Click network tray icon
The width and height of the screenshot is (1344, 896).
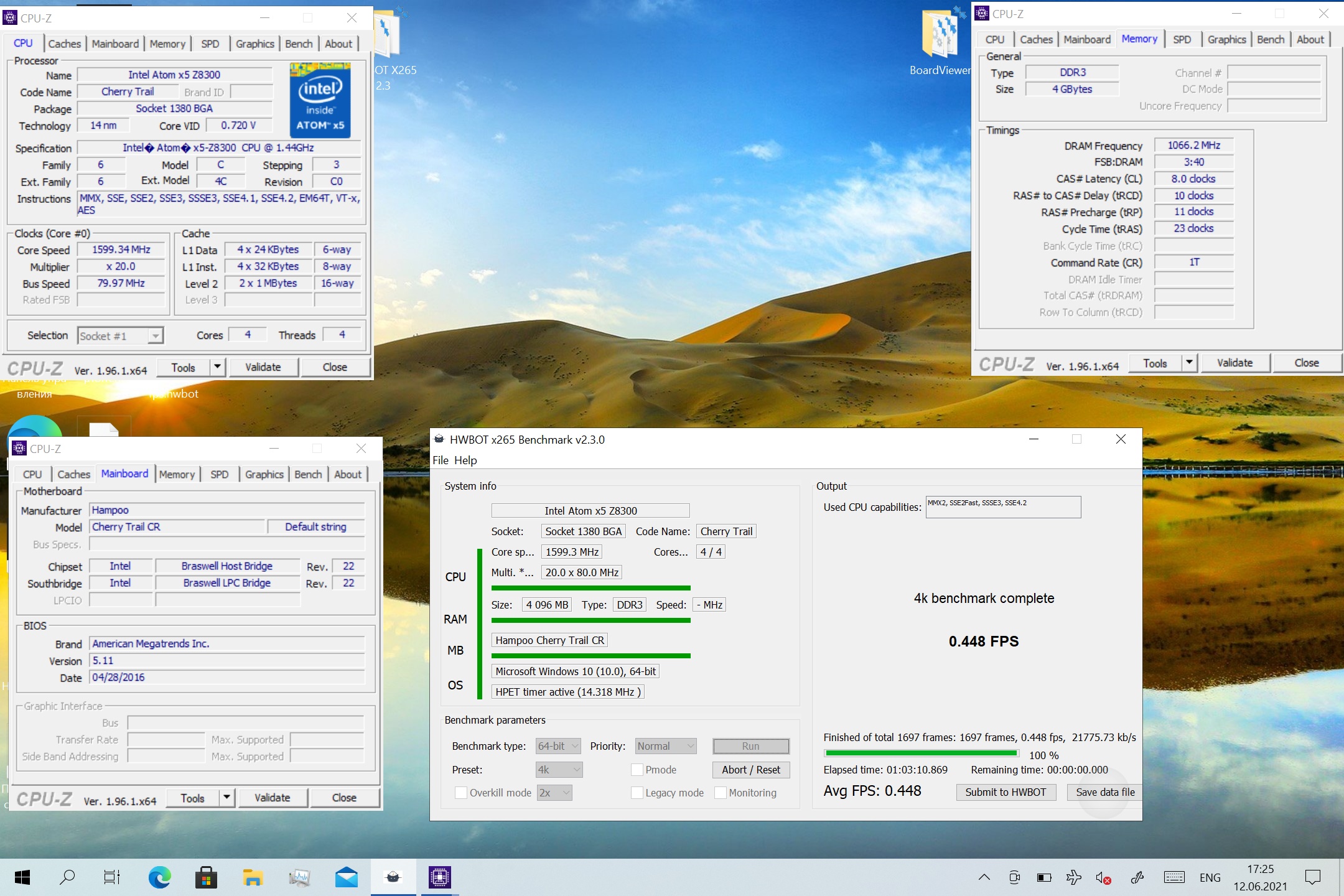[1073, 878]
